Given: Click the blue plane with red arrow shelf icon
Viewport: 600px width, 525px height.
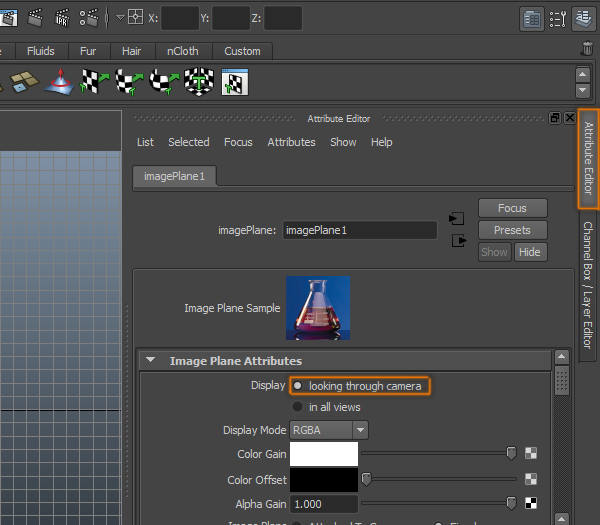Looking at the screenshot, I should click(59, 82).
